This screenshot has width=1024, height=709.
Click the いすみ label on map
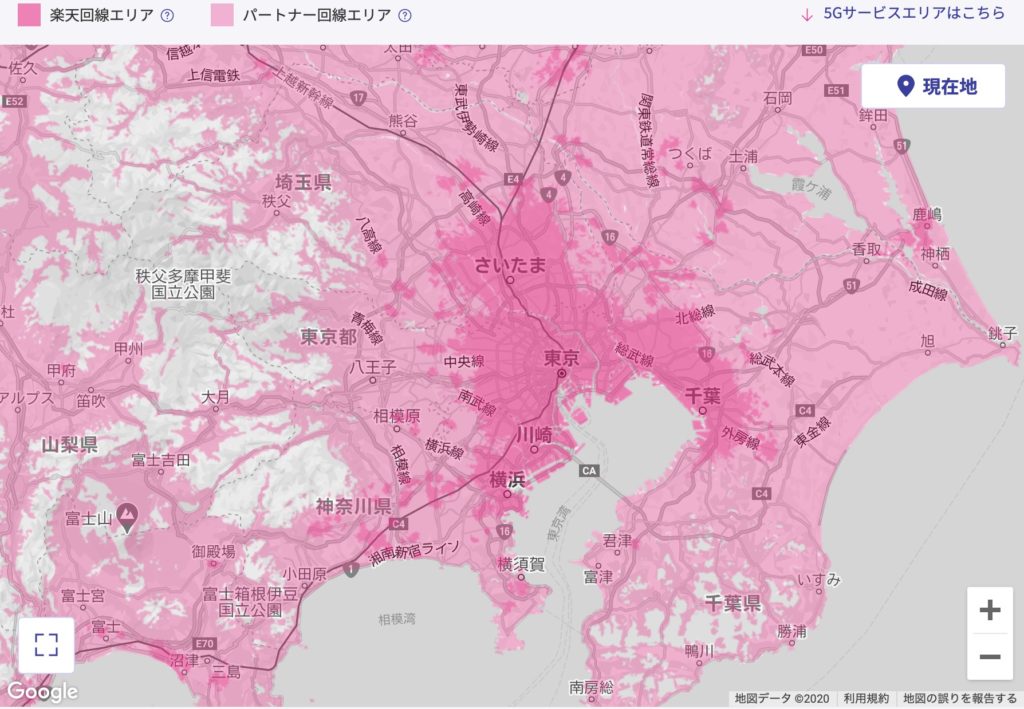[819, 579]
